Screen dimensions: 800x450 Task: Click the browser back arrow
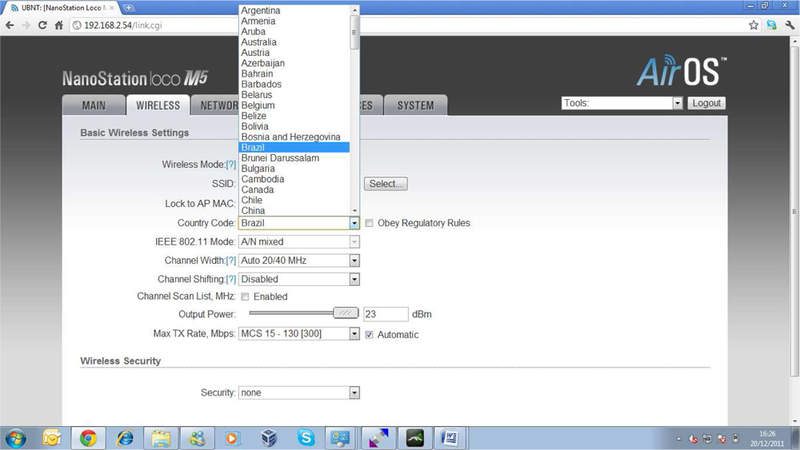tap(10, 25)
